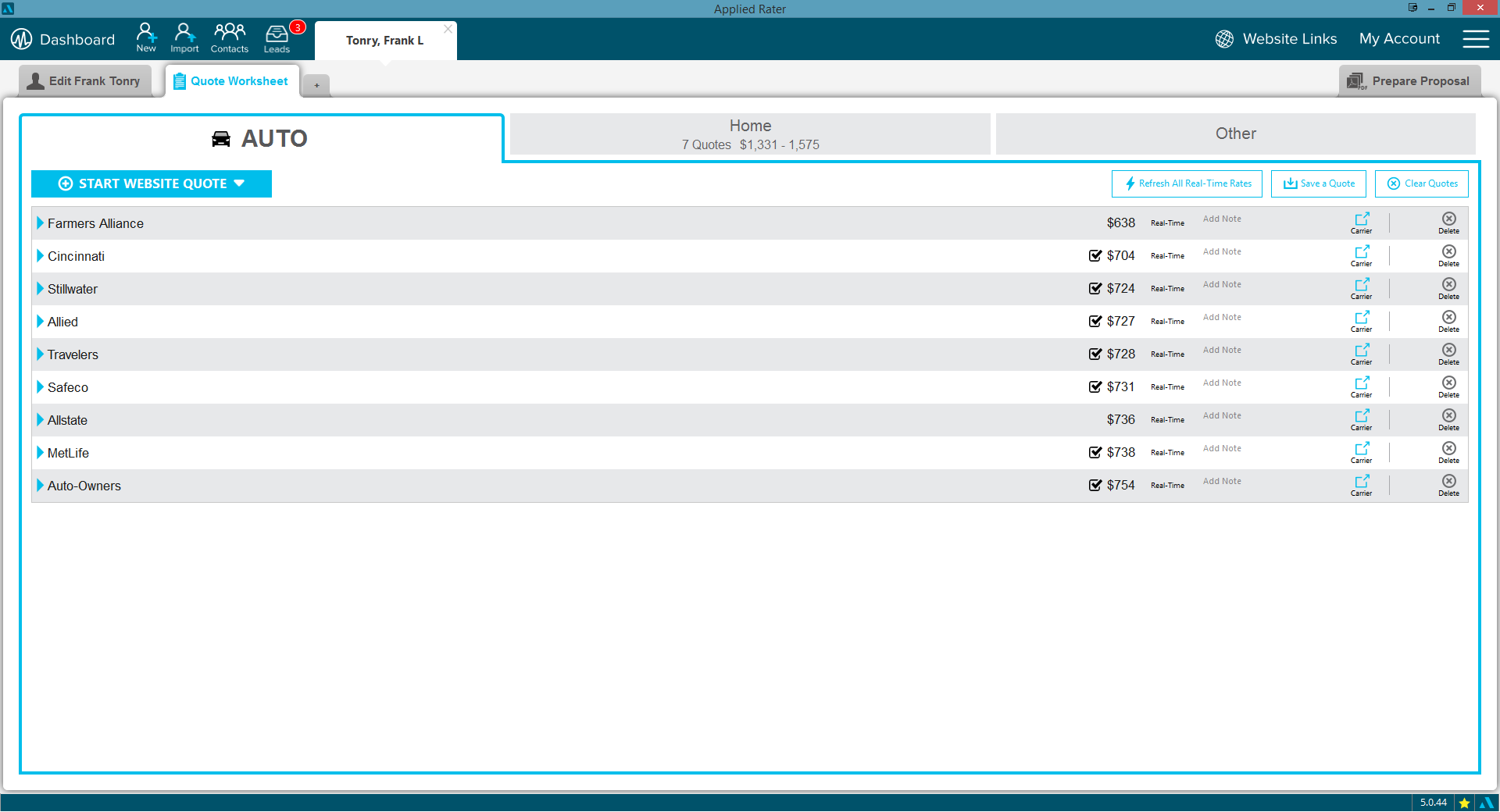
Task: Click the Save a Quote button
Action: [x=1319, y=183]
